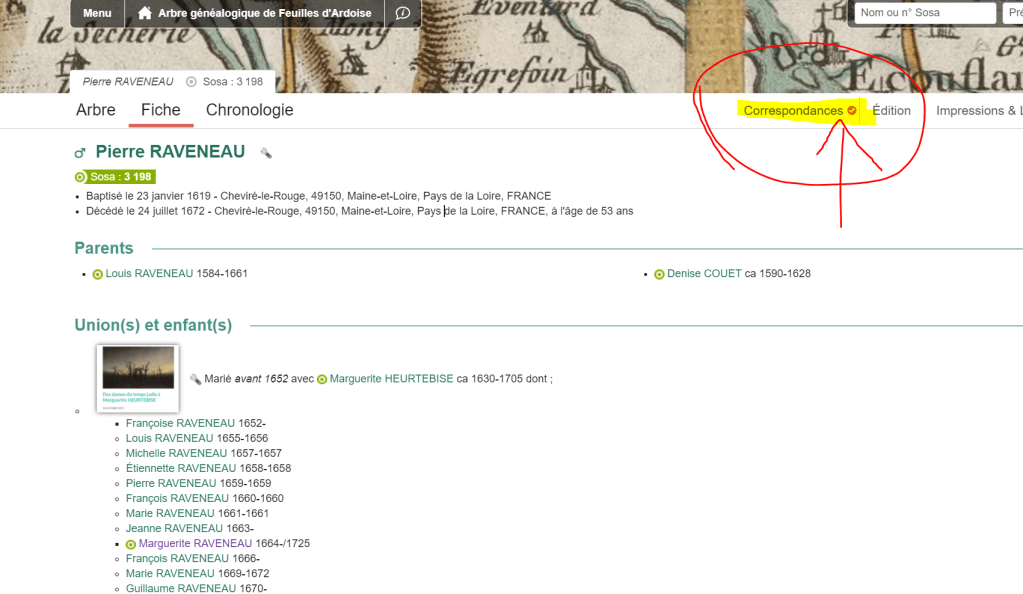Click the Sosa icon next to Louis RAVENEAU
The height and width of the screenshot is (594, 1023).
(x=98, y=274)
